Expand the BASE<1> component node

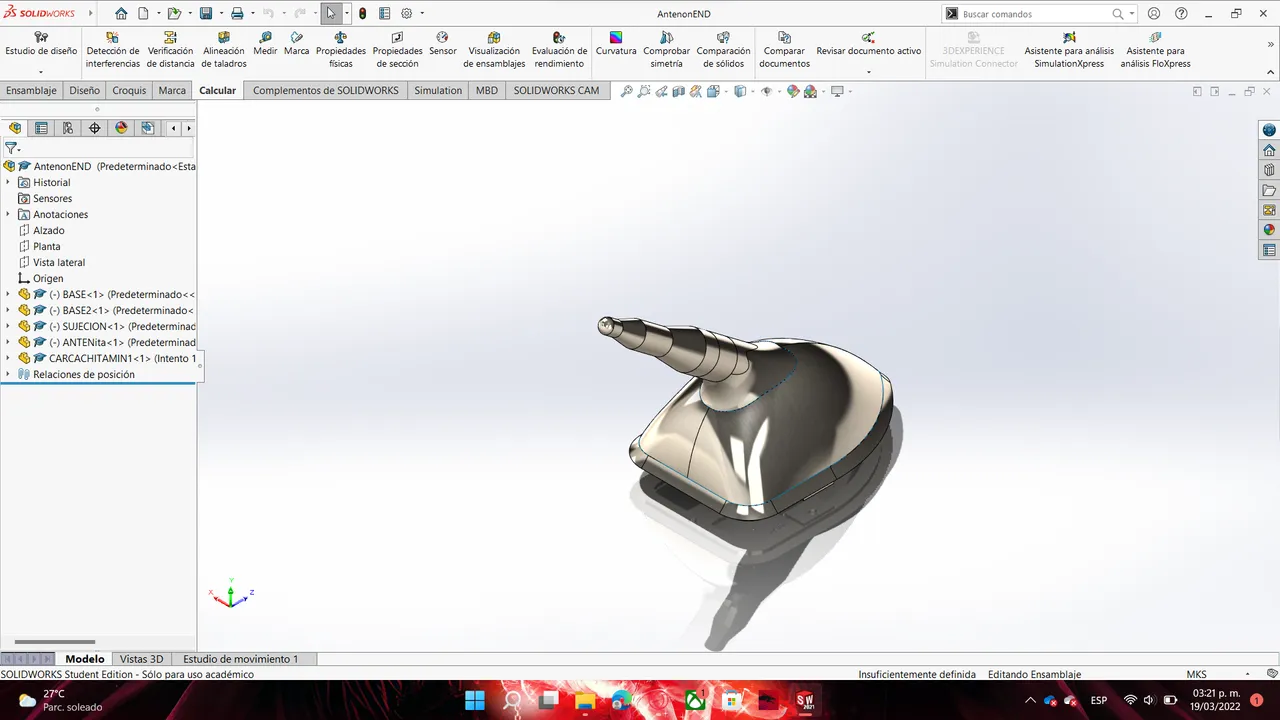tap(8, 294)
